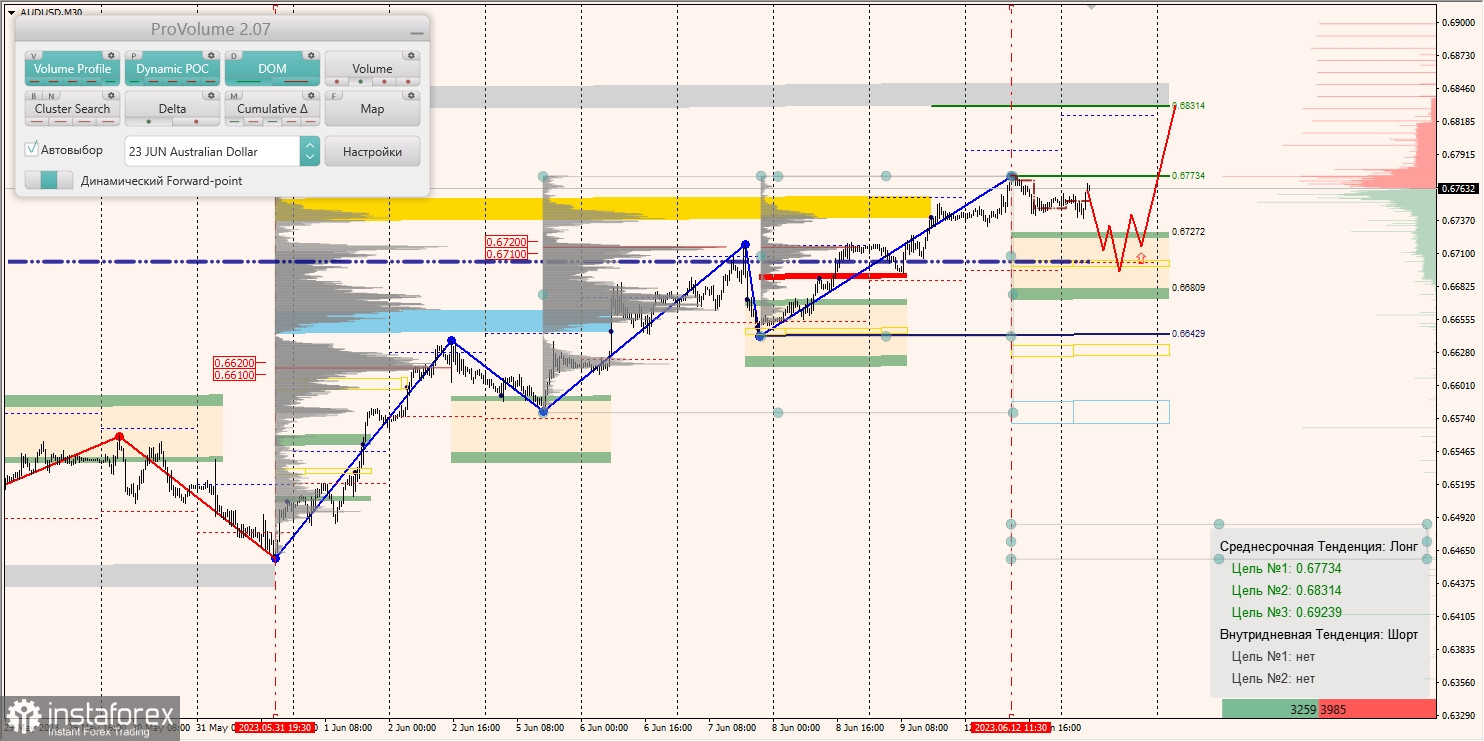
Task: Select Delta's red dot segment
Action: point(196,122)
